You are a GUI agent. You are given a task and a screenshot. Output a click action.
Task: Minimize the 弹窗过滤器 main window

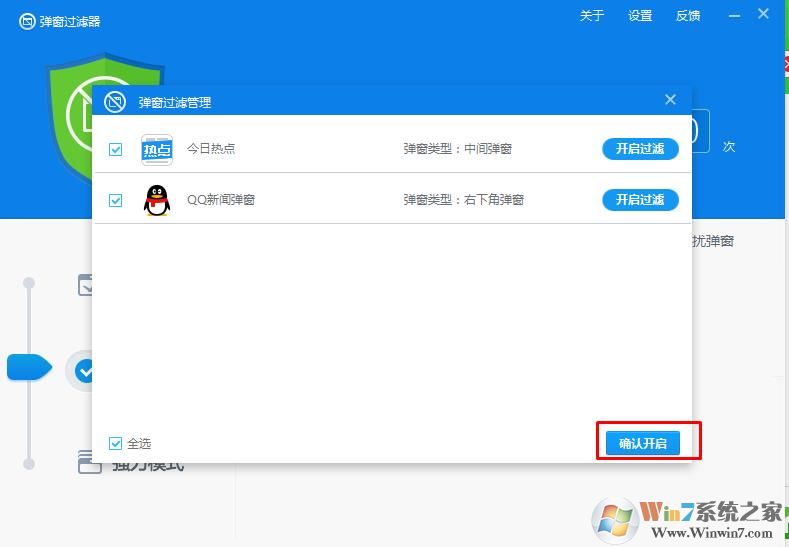734,16
